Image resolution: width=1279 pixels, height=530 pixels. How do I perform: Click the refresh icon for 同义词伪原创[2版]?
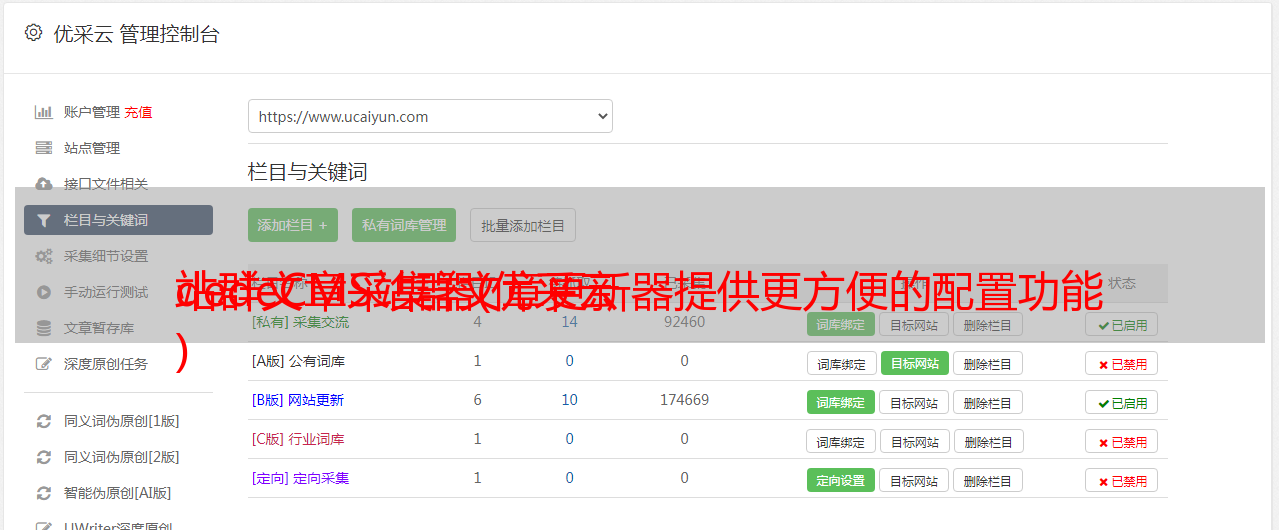(x=43, y=457)
